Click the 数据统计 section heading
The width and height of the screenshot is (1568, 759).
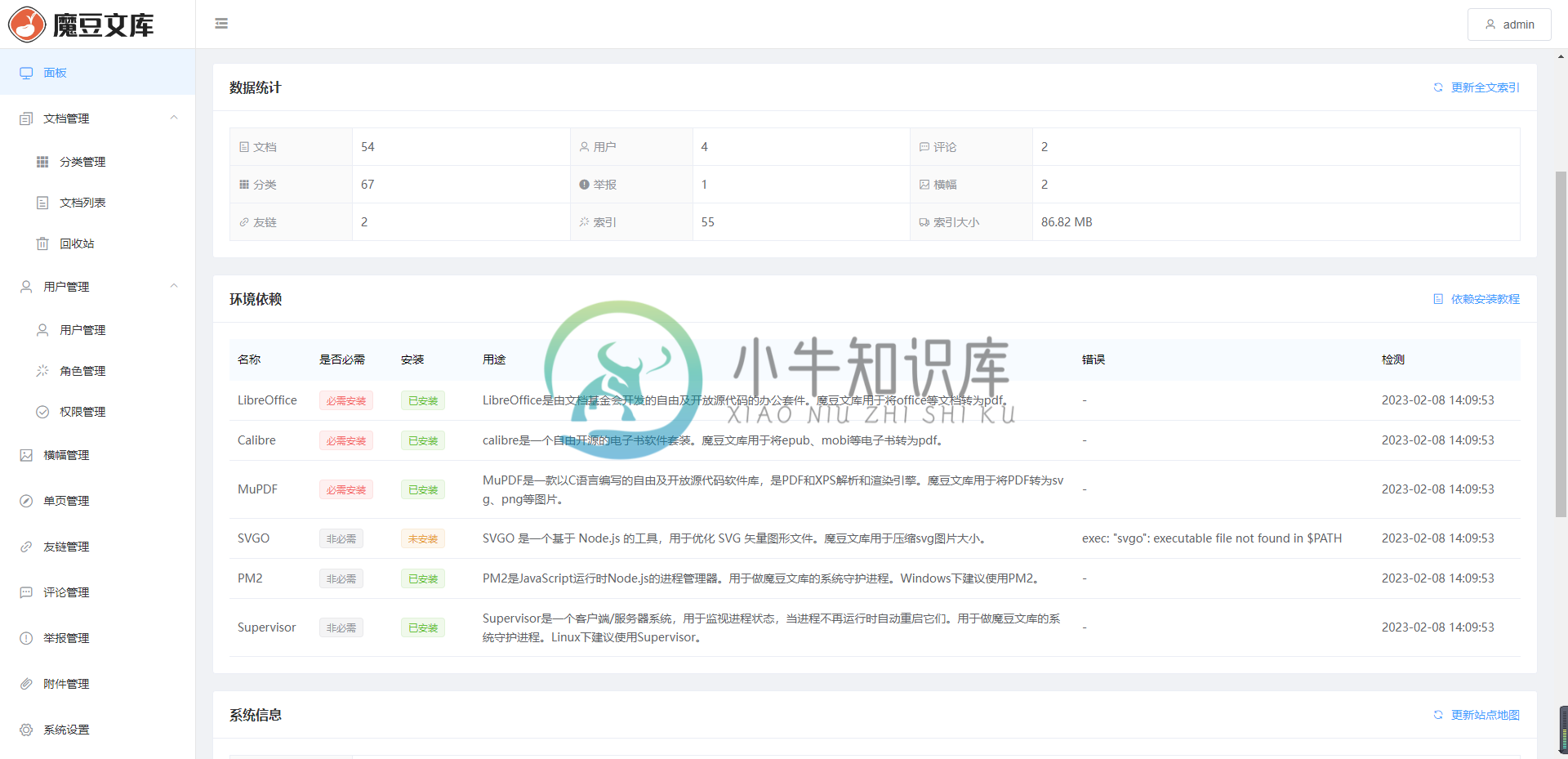click(x=255, y=87)
